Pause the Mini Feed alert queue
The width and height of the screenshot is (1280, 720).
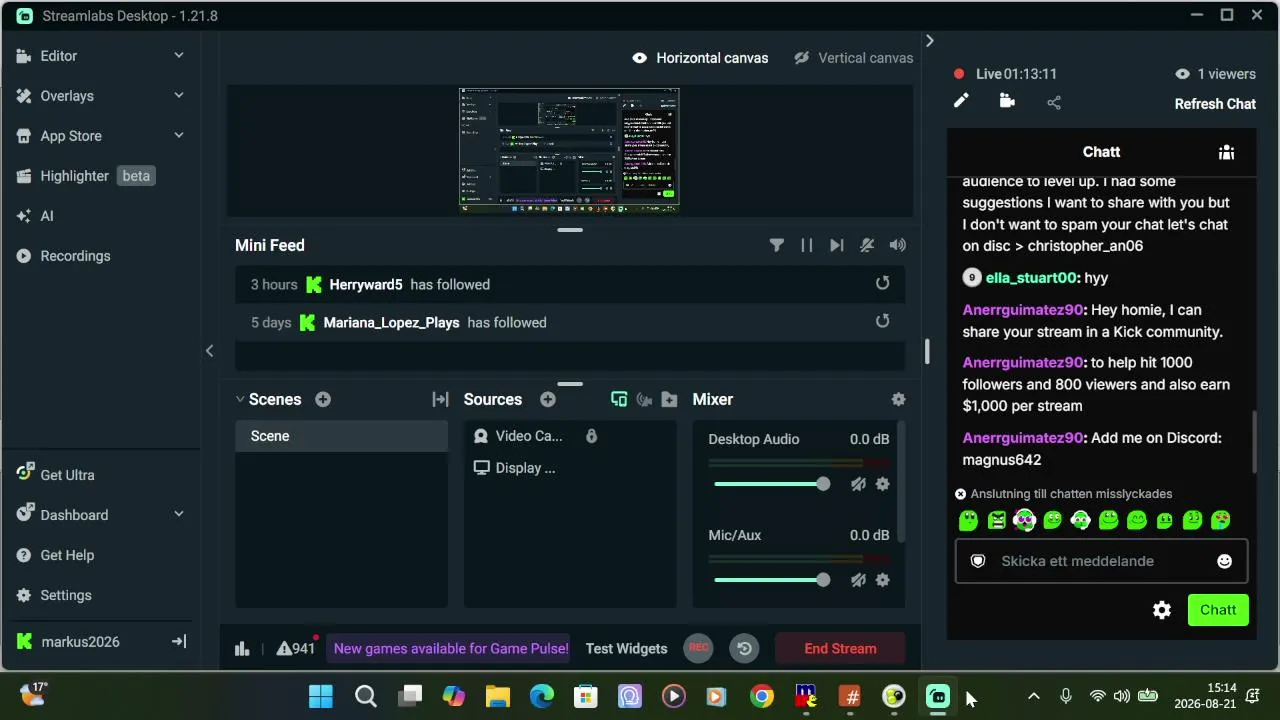tap(807, 245)
